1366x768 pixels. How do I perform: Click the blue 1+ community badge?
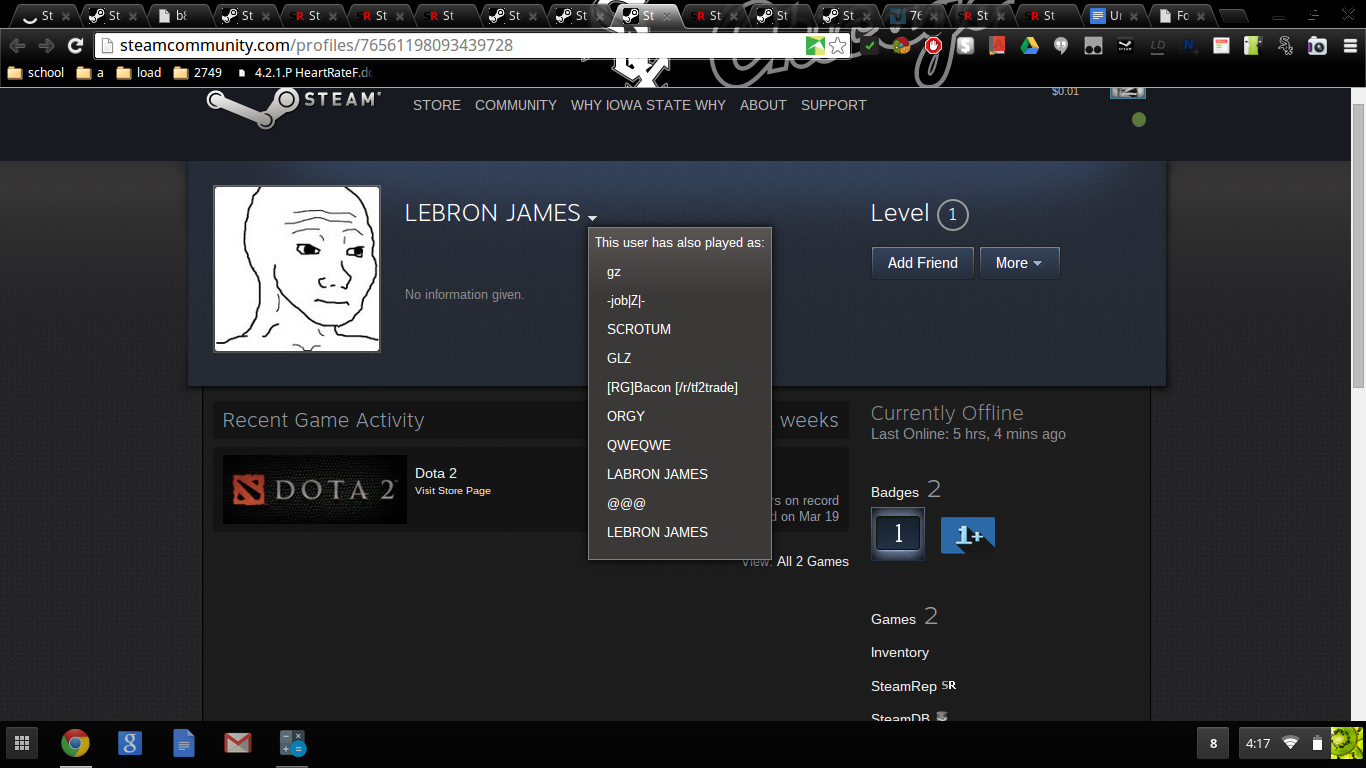[968, 535]
